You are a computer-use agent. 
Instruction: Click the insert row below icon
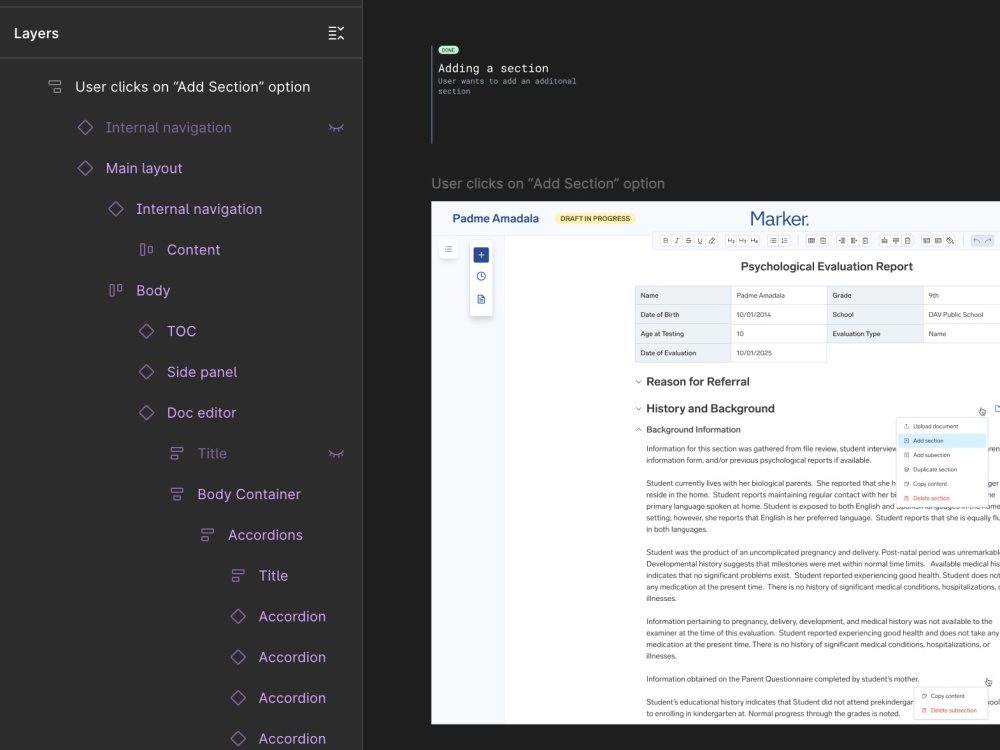click(896, 240)
